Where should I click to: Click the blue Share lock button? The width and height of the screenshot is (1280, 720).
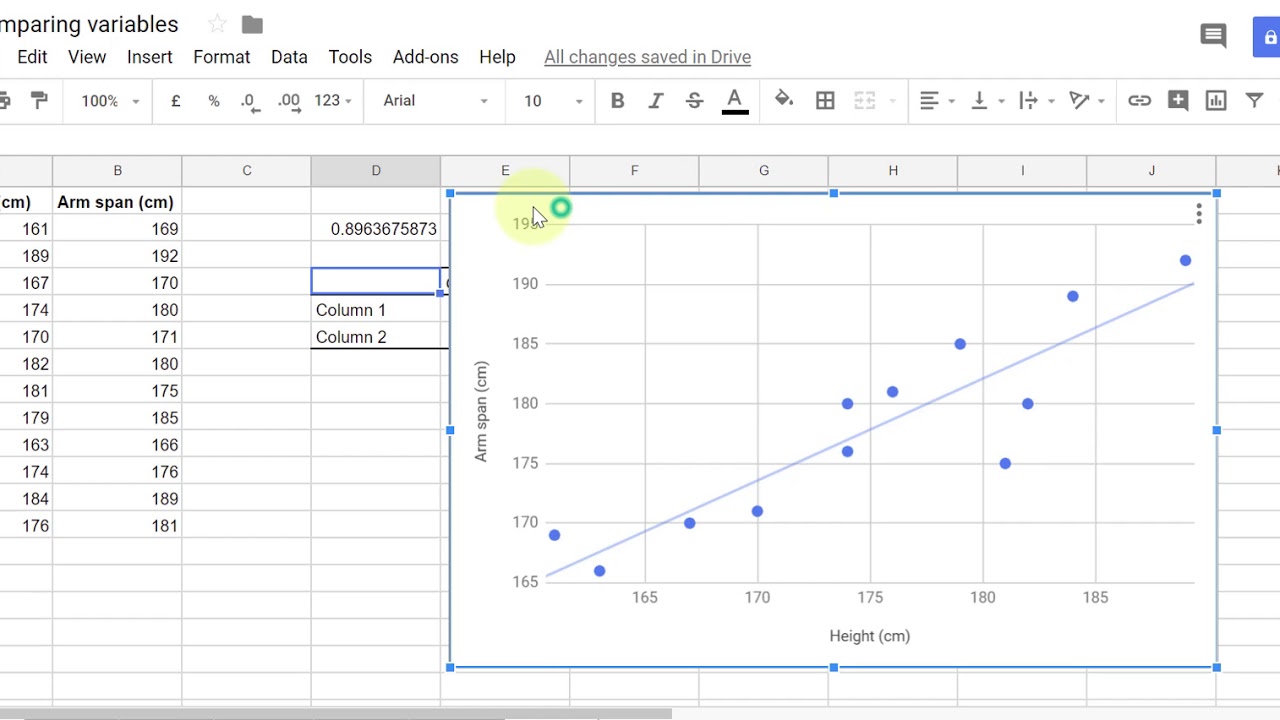(1267, 37)
